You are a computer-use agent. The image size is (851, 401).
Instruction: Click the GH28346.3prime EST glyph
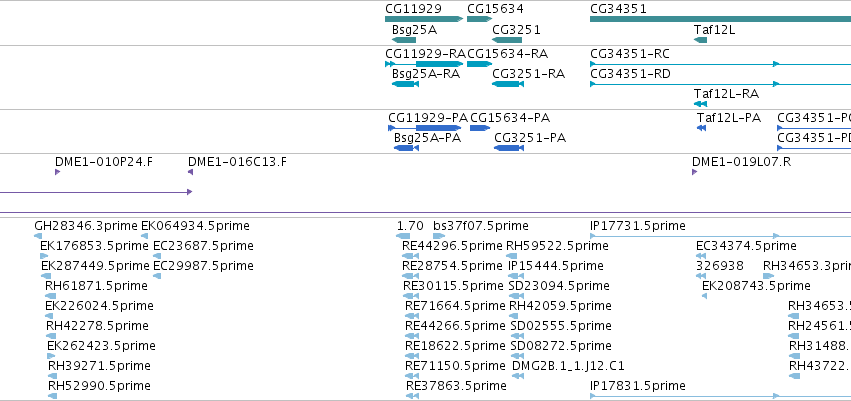[x=38, y=236]
